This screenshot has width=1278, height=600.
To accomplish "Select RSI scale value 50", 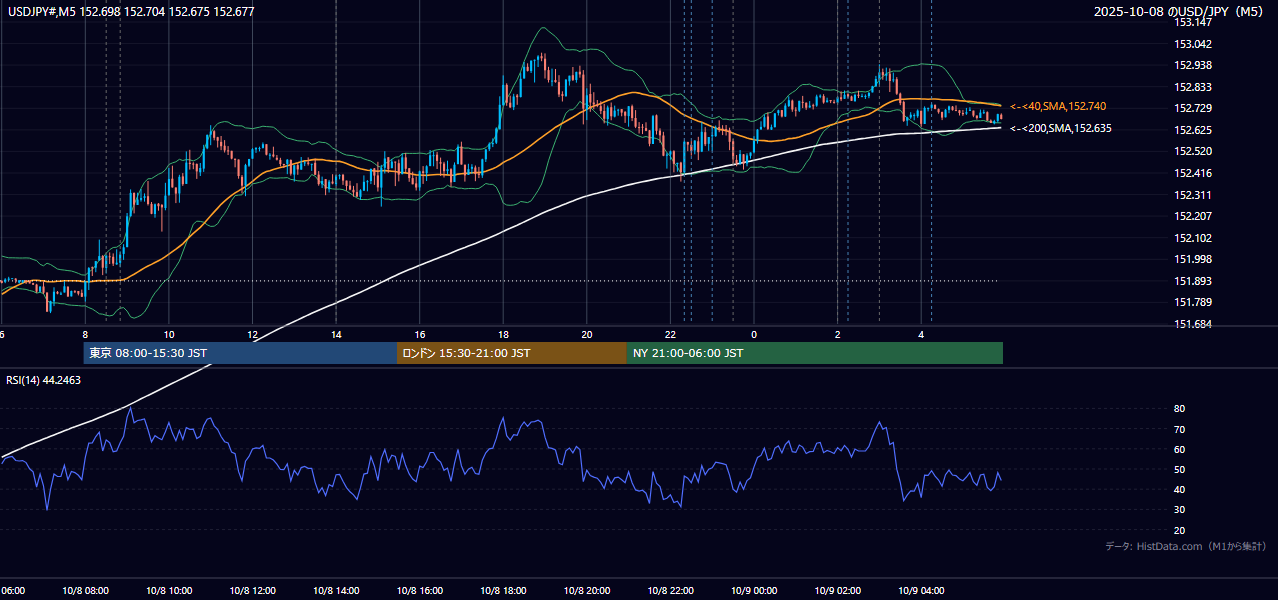I will click(x=1180, y=469).
